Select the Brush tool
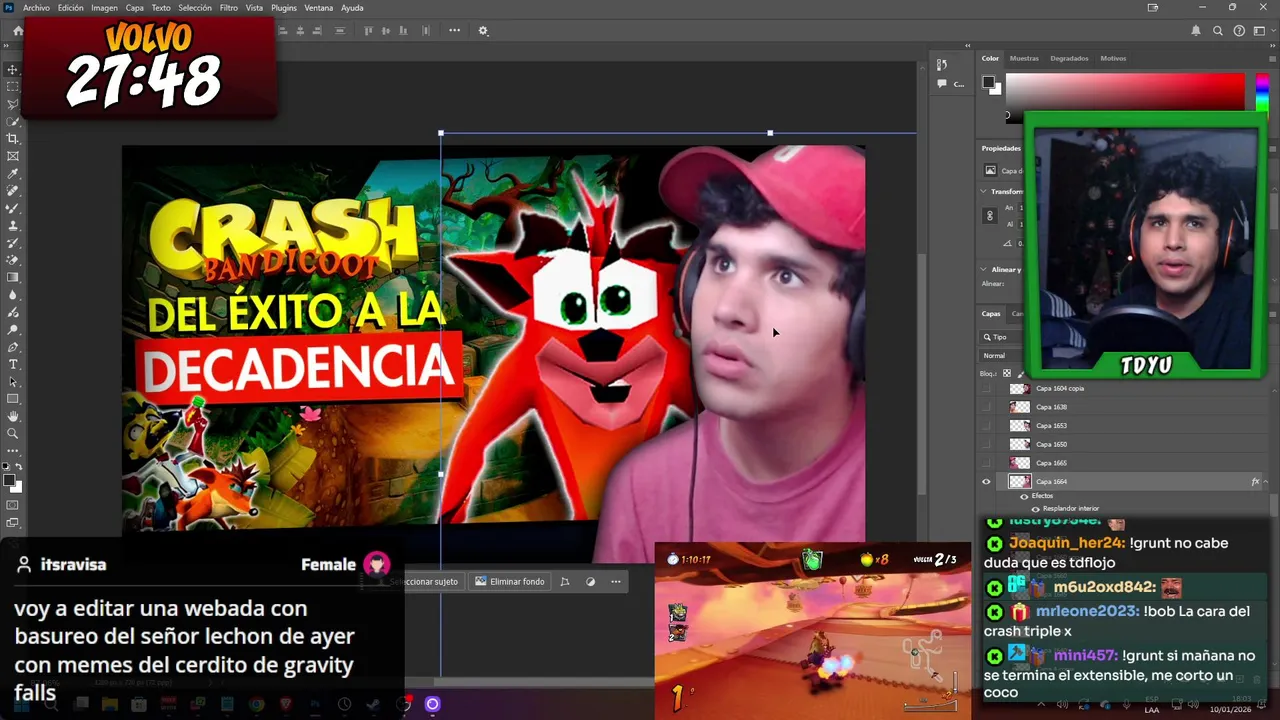This screenshot has width=1280, height=720. point(13,208)
